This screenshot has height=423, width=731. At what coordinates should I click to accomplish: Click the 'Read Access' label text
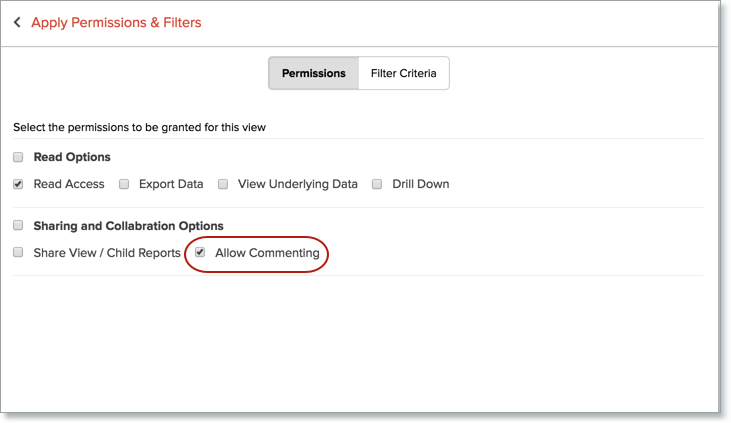coord(69,184)
